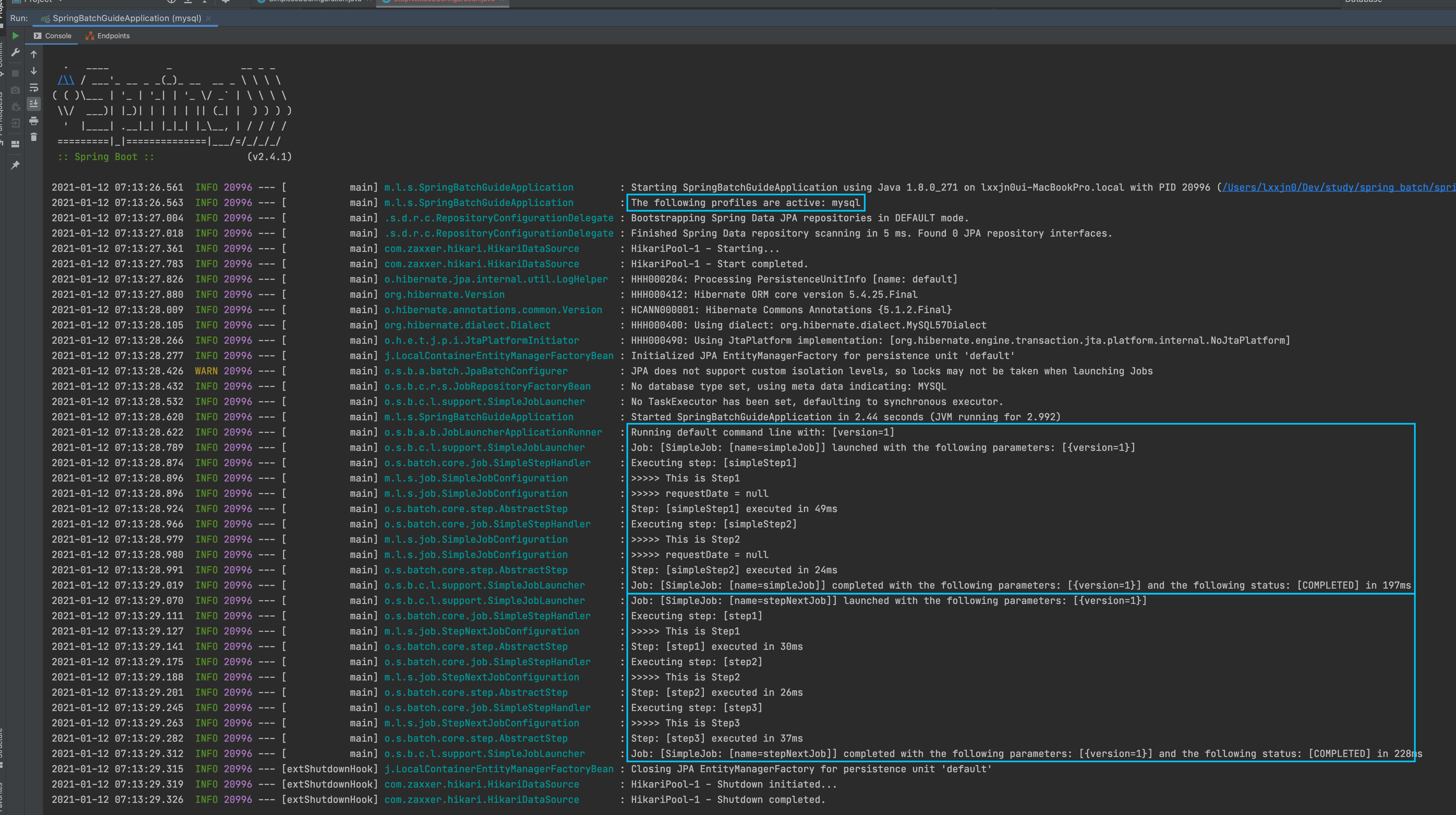Screen dimensions: 1456x815
Task: Click 'o.s.b.a.b.JobLauncherApplicationRunner' logger name
Action: [x=493, y=432]
